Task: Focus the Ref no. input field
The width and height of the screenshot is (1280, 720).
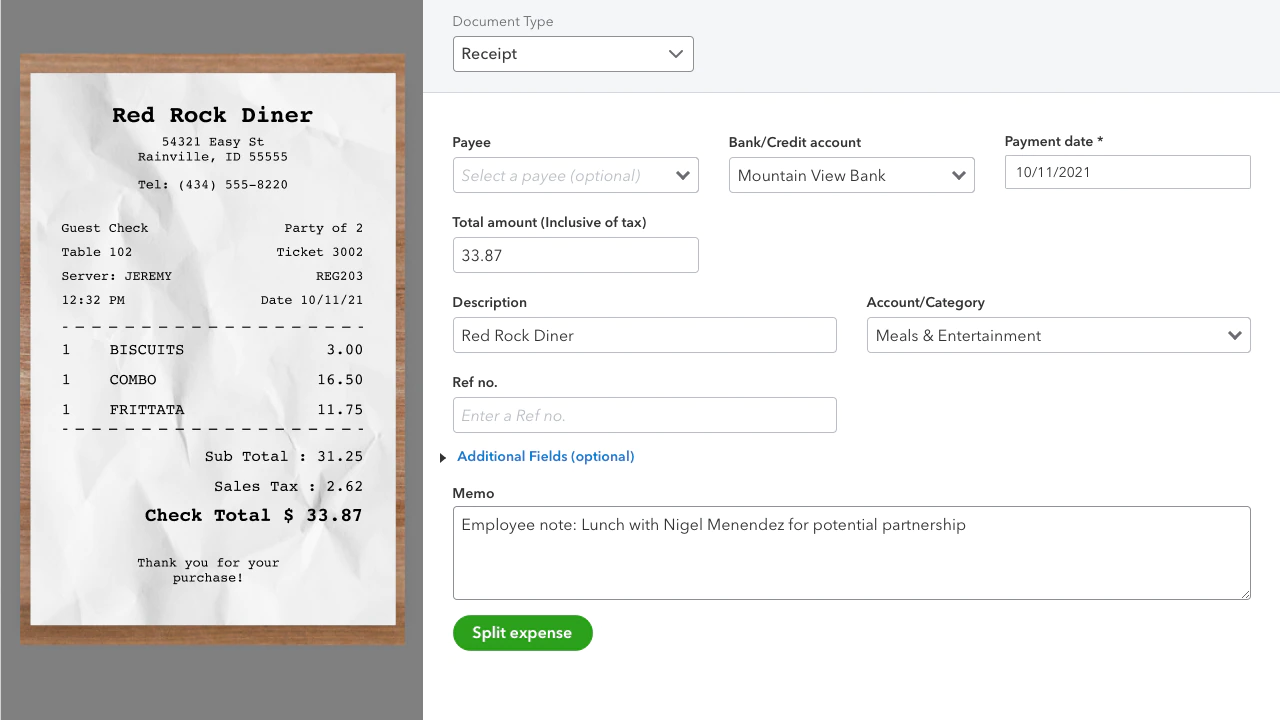Action: [x=644, y=416]
